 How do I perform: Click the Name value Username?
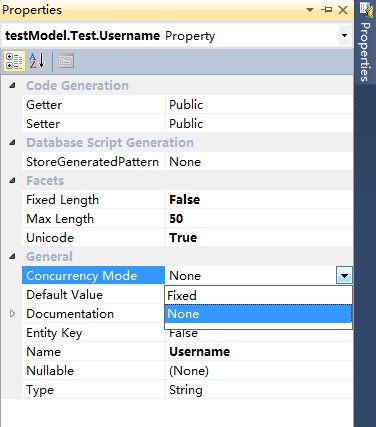199,352
